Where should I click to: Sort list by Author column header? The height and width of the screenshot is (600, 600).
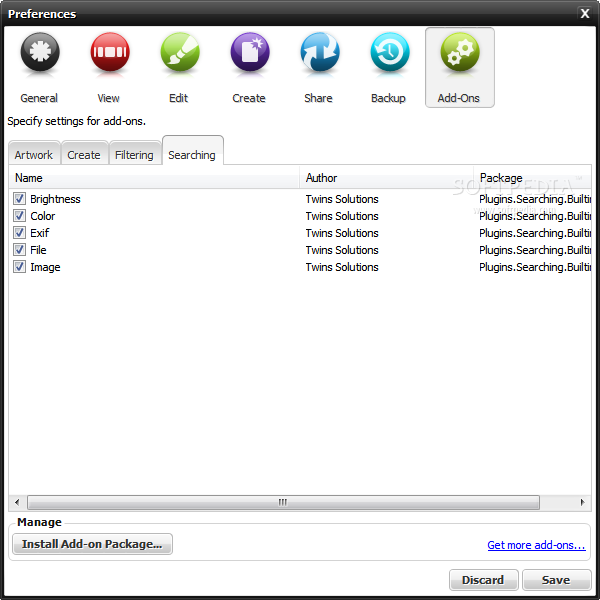pyautogui.click(x=386, y=178)
